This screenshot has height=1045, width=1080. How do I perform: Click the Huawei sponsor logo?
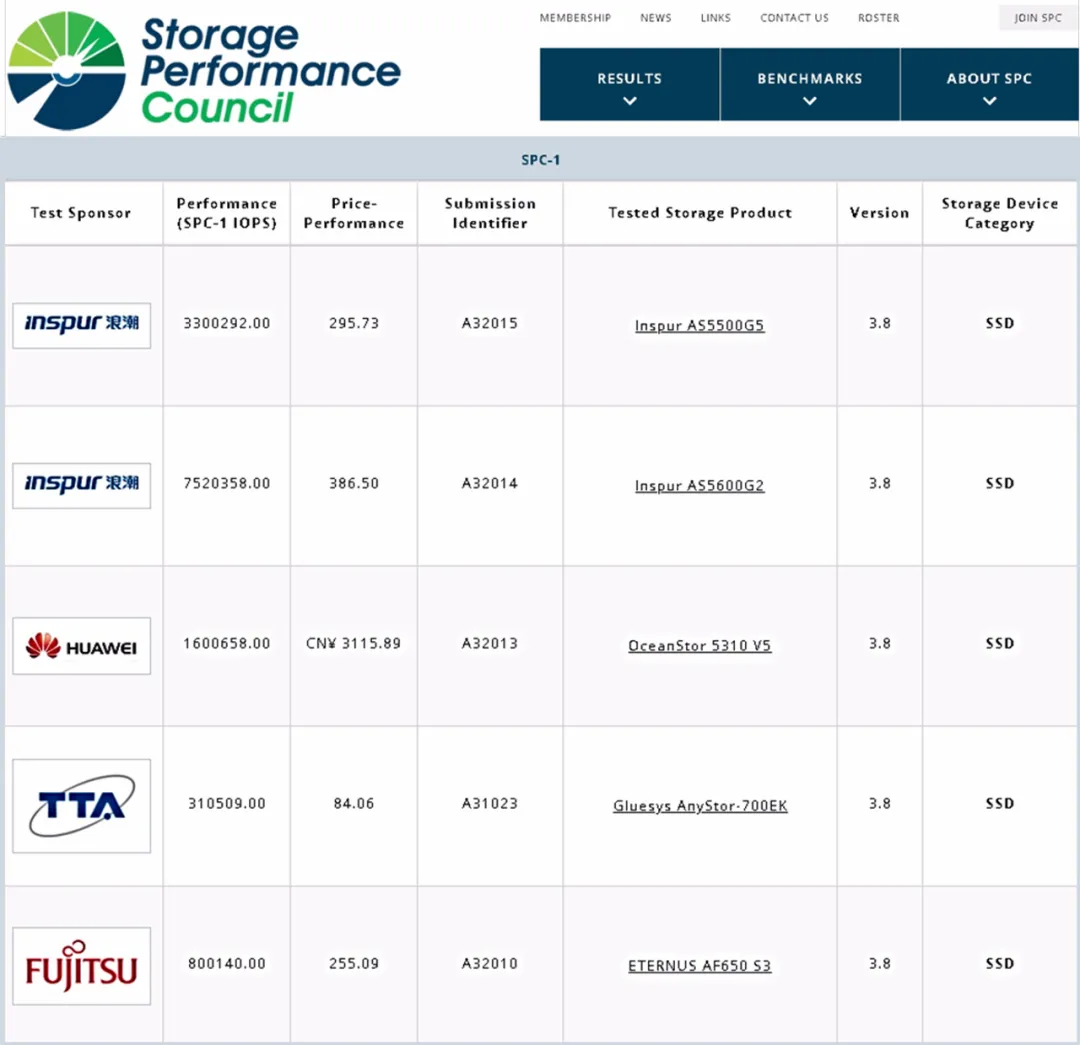tap(82, 646)
